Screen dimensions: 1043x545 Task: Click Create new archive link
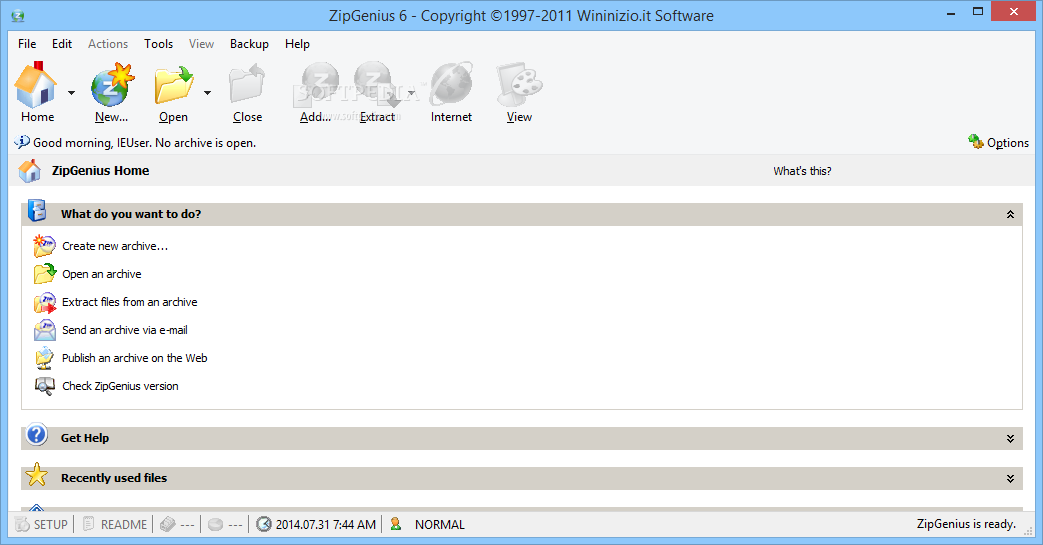115,246
